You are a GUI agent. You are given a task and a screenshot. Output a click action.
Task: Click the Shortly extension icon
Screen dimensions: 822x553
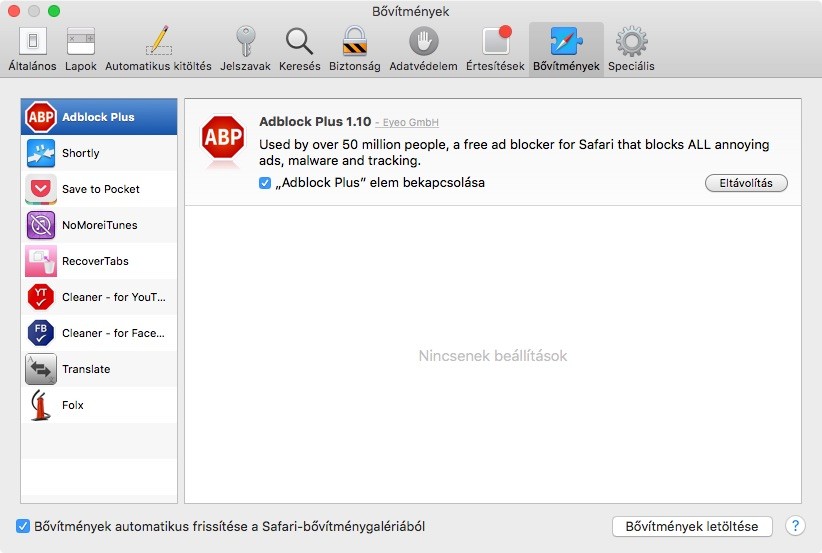41,153
